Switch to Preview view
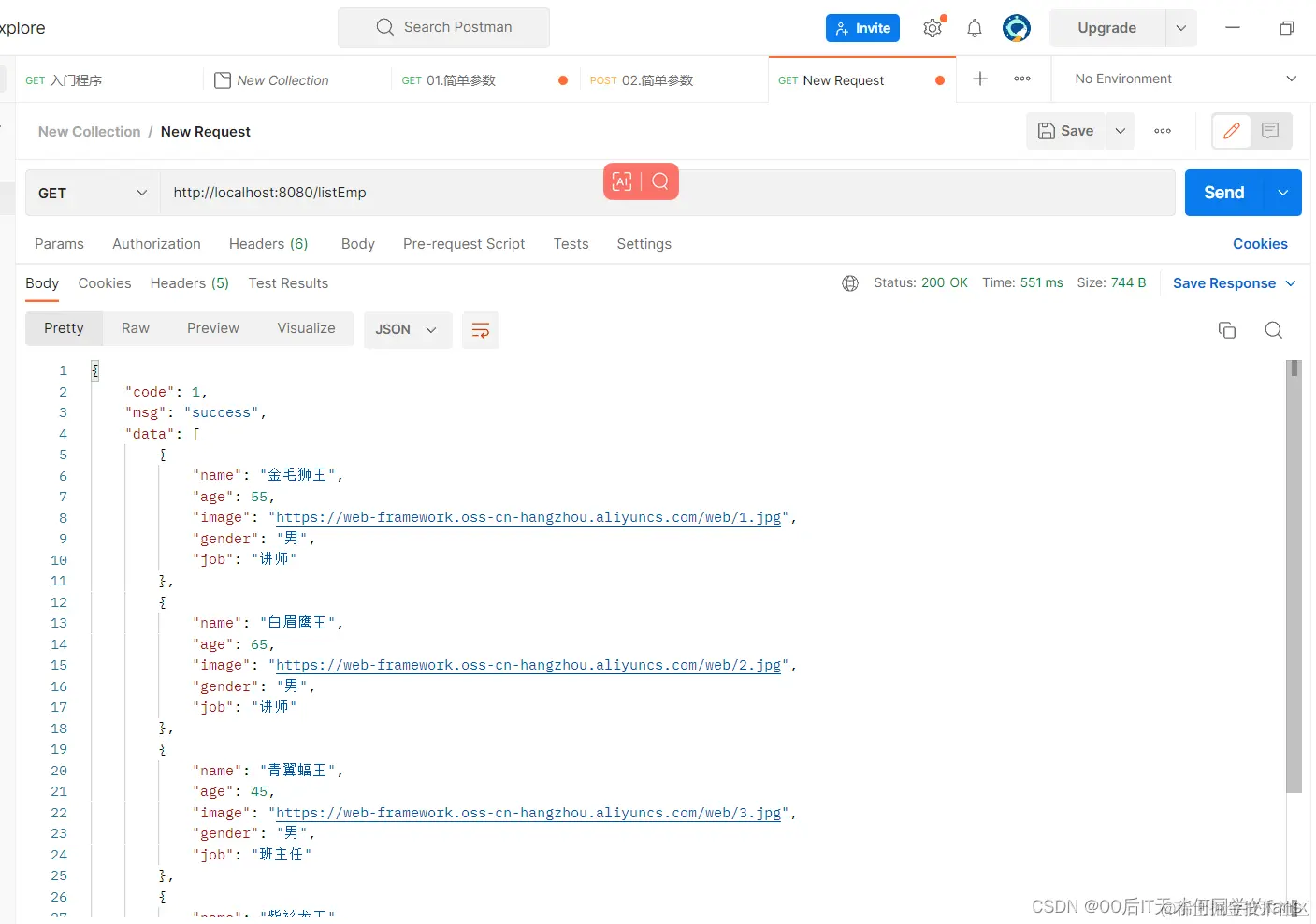 tap(213, 328)
